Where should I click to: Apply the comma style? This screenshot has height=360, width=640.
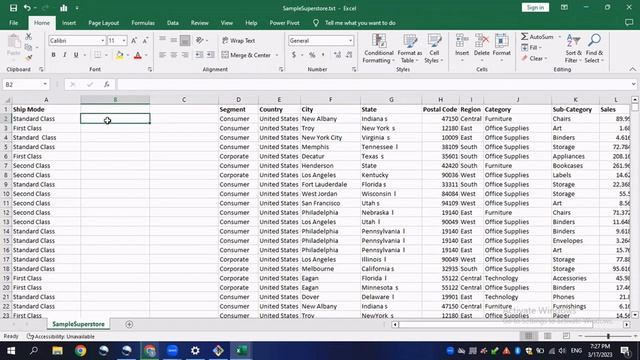(323, 55)
